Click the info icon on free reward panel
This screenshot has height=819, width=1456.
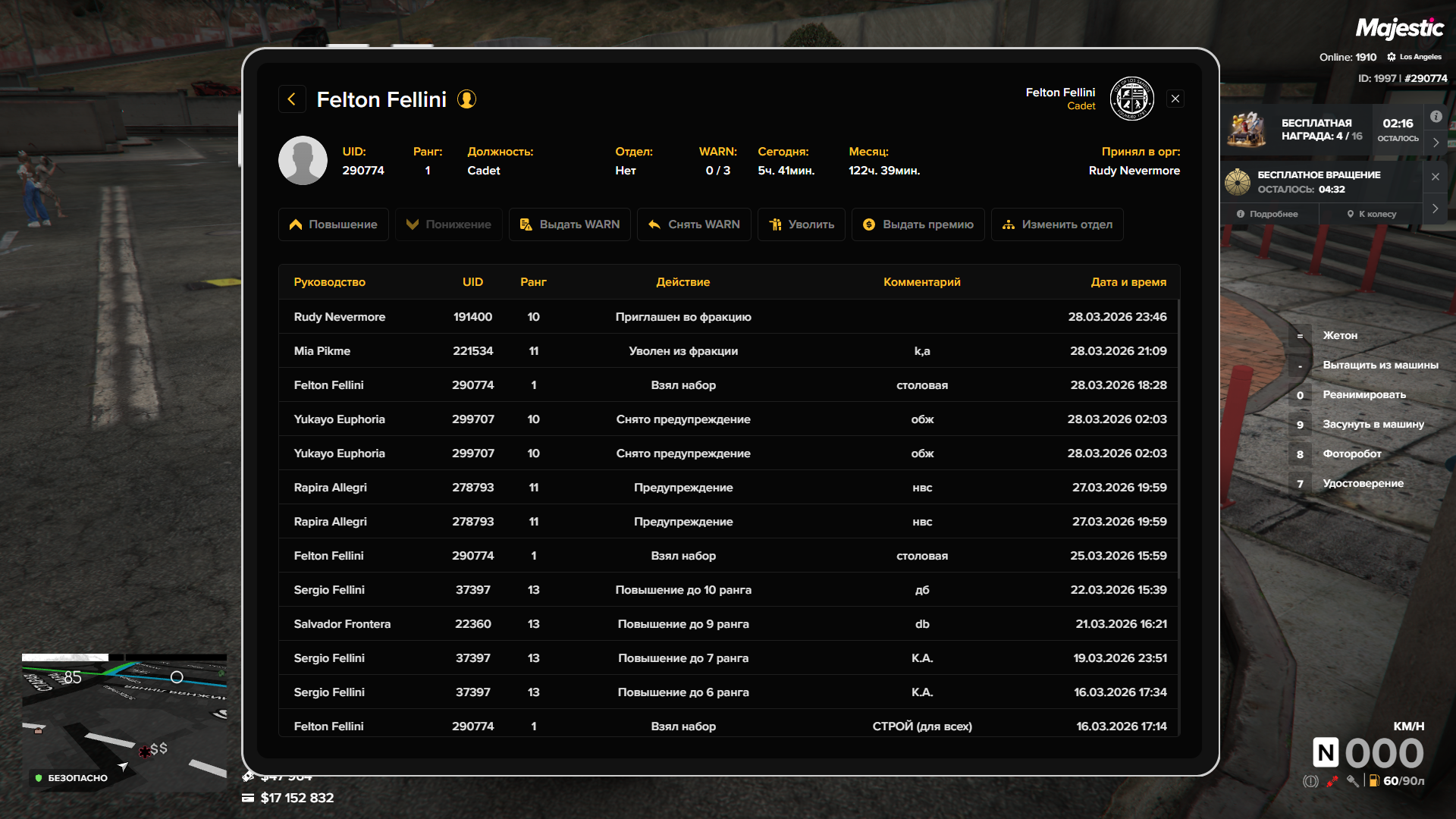pos(1436,117)
